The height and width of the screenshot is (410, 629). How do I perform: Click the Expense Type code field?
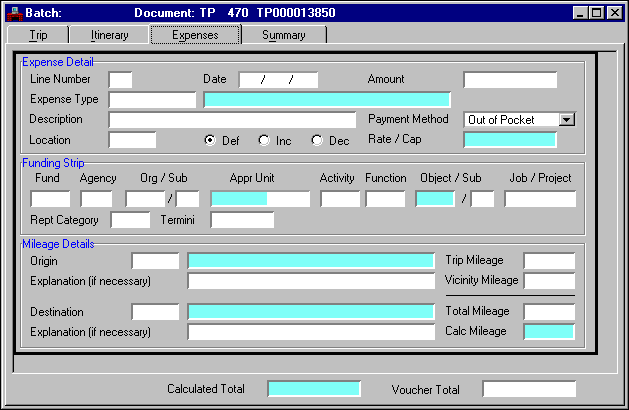coord(152,100)
